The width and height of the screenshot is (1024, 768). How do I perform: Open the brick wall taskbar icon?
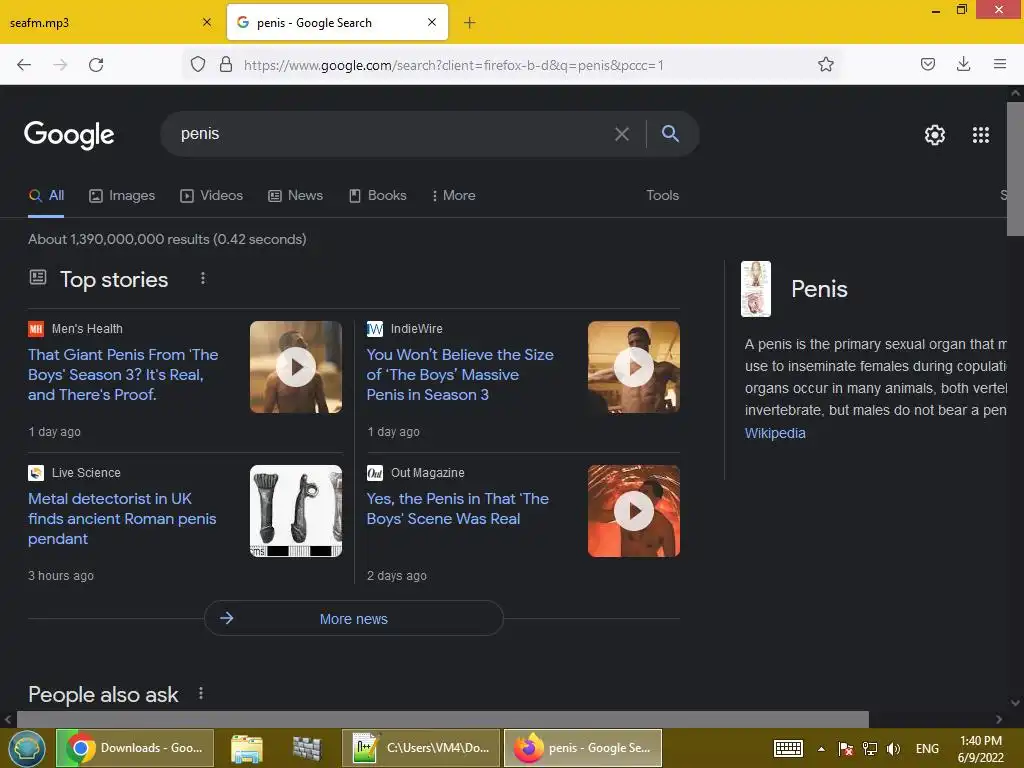(x=307, y=748)
